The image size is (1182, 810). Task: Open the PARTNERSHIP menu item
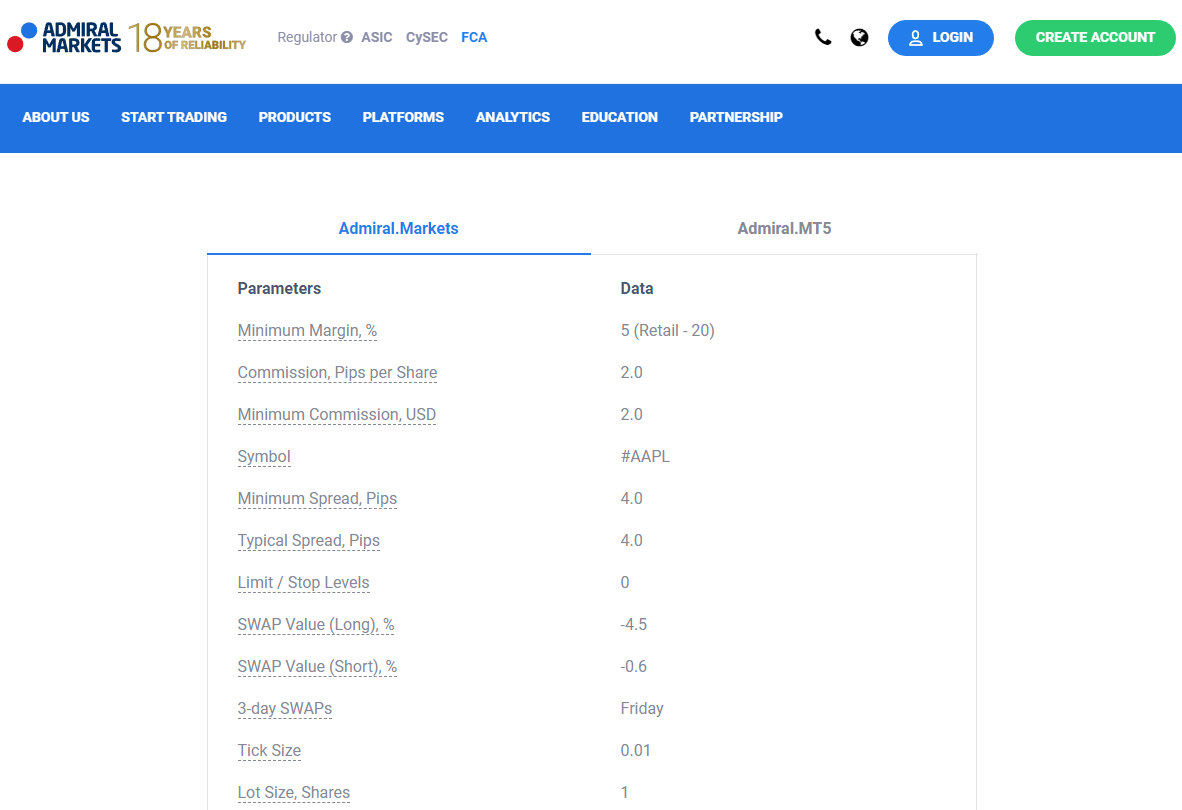click(x=736, y=117)
